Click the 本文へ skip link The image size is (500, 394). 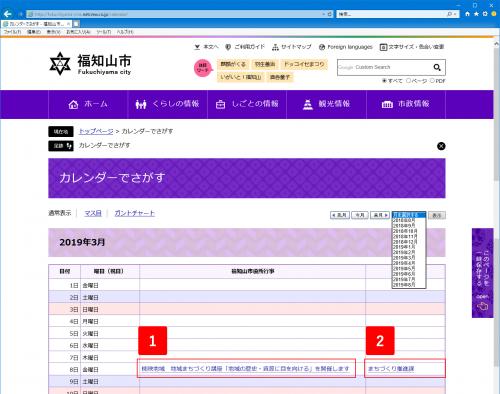tap(206, 47)
